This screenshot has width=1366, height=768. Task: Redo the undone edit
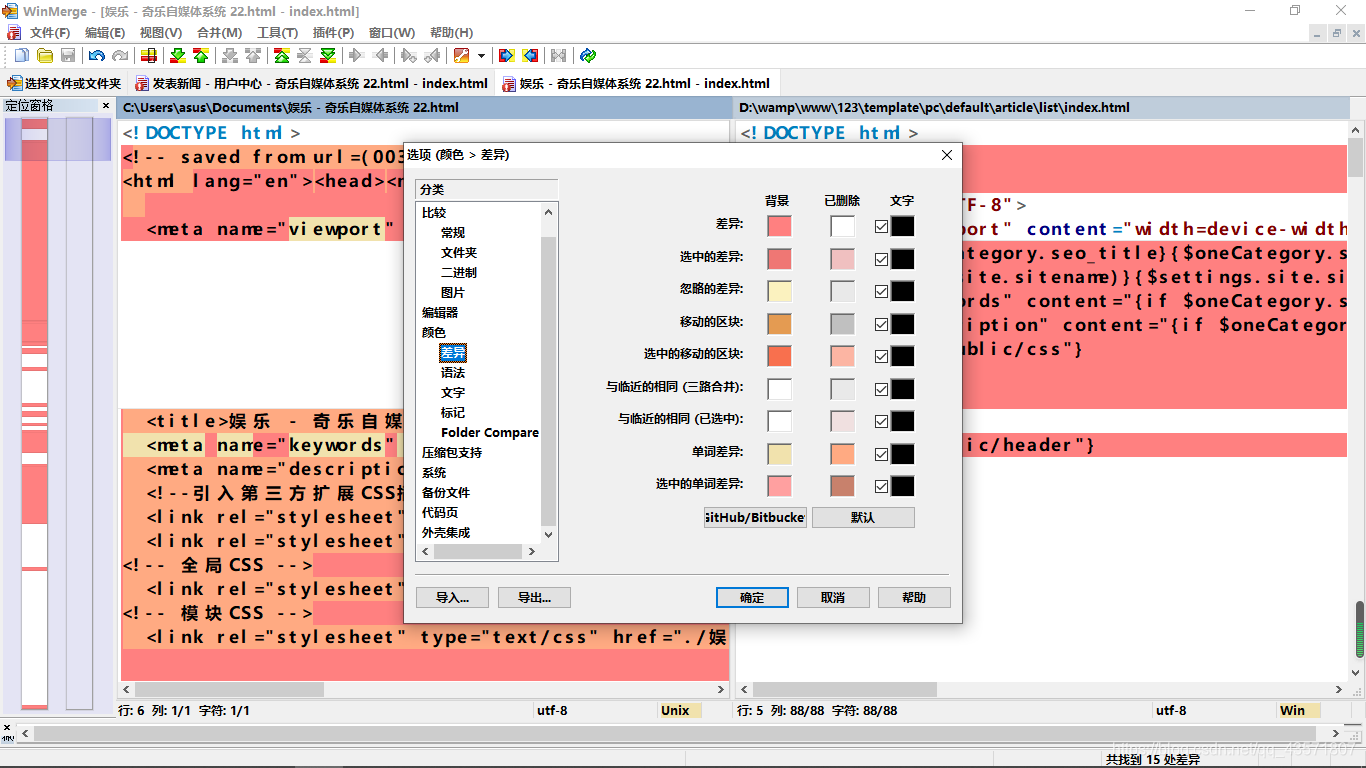coord(120,56)
